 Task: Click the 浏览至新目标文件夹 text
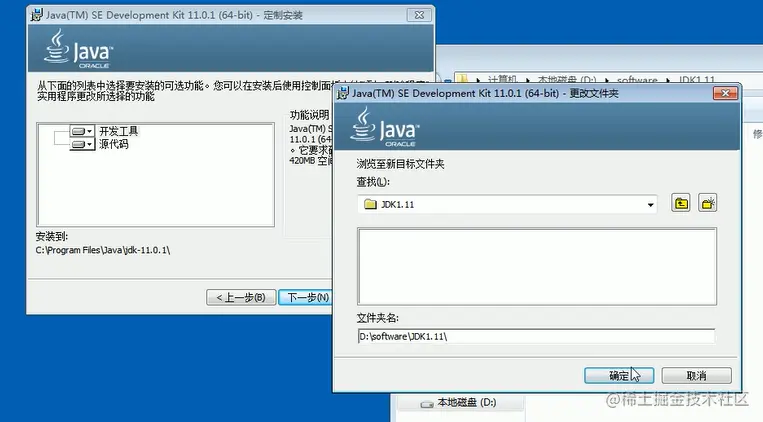click(x=400, y=164)
